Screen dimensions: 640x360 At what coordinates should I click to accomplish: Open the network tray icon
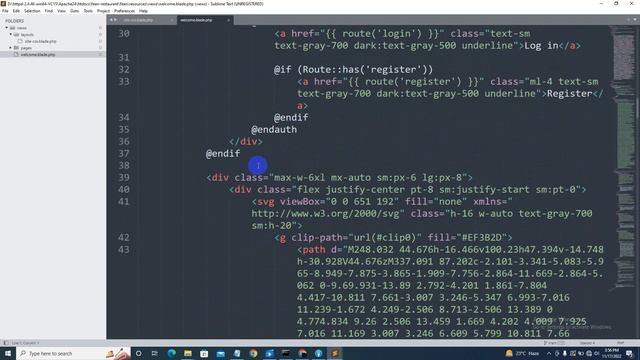tap(589, 353)
